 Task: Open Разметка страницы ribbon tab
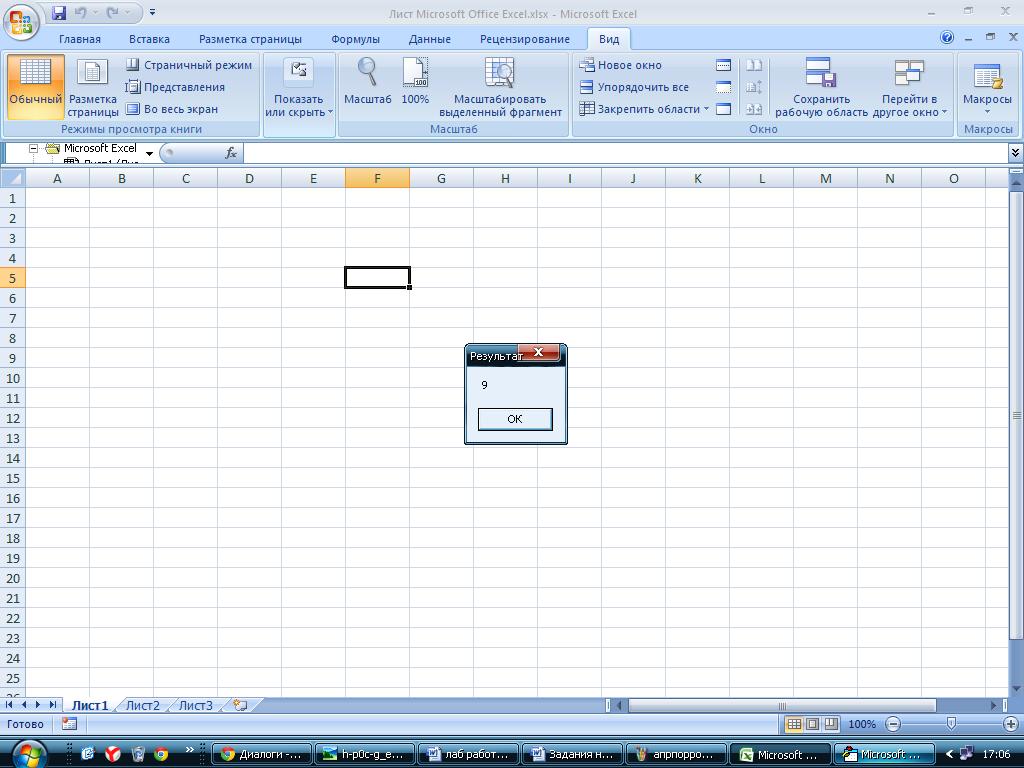(x=250, y=39)
